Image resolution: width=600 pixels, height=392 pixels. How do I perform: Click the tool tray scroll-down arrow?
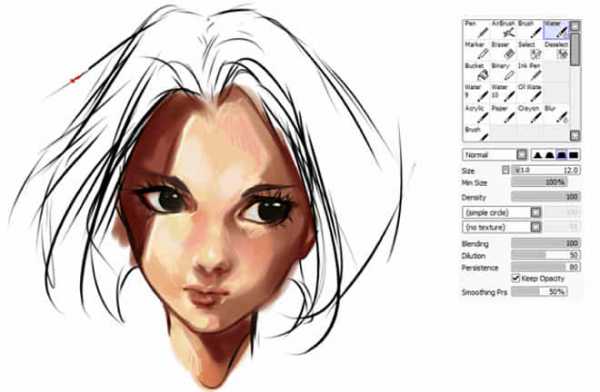click(x=575, y=136)
